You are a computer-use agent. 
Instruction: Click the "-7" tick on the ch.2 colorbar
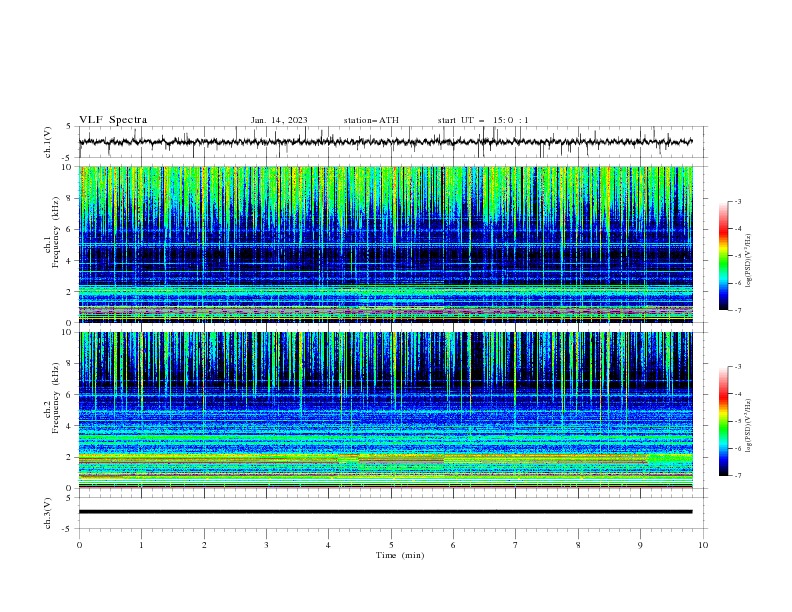(738, 476)
